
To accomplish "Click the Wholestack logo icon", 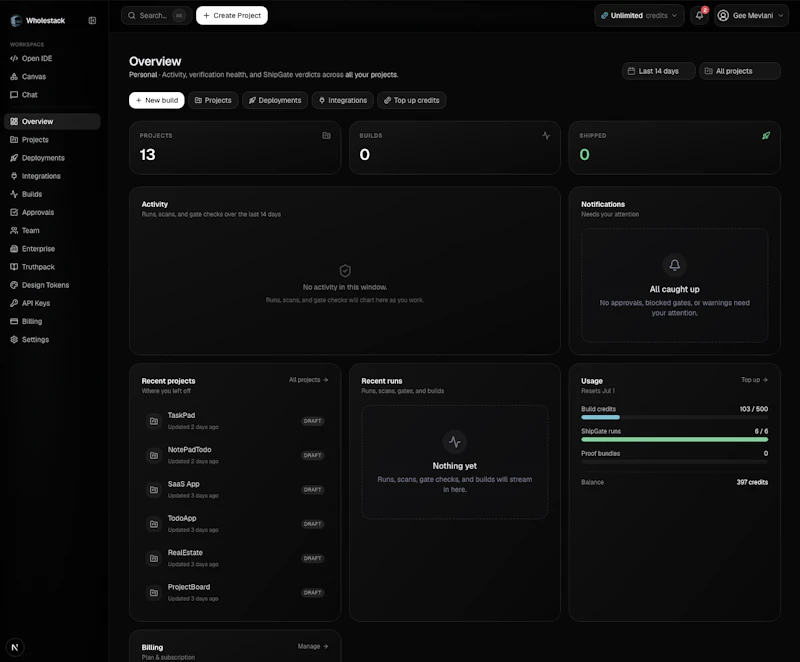I will click(16, 20).
